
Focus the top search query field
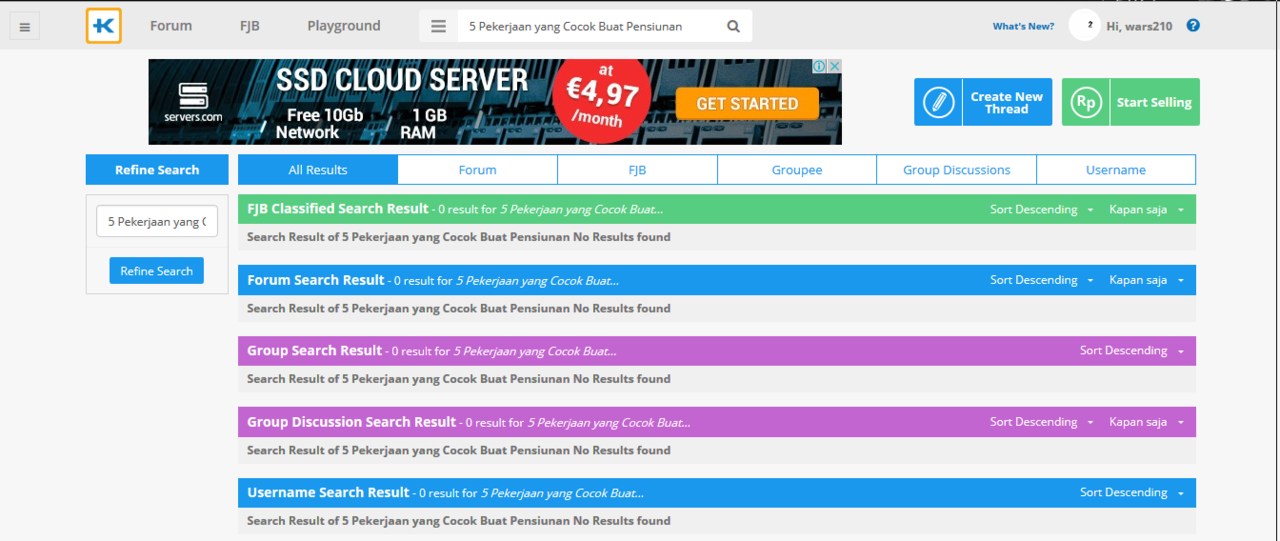(x=589, y=27)
